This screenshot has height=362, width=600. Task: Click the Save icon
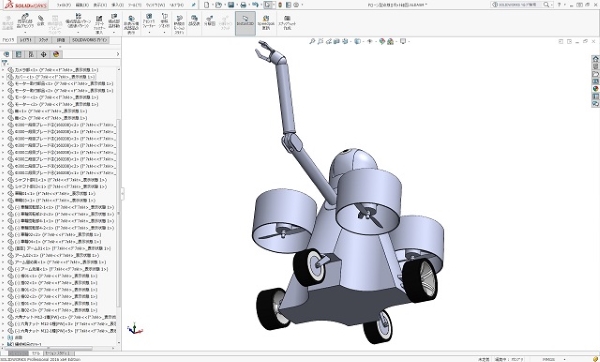pos(231,5)
